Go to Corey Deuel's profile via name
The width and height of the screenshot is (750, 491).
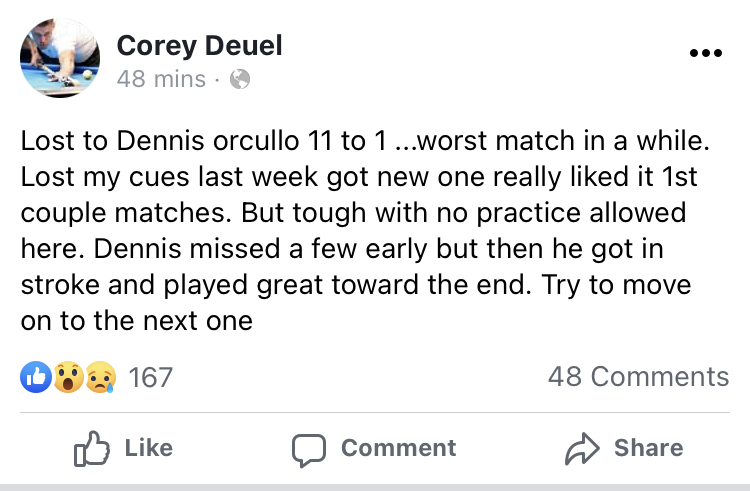(x=200, y=45)
